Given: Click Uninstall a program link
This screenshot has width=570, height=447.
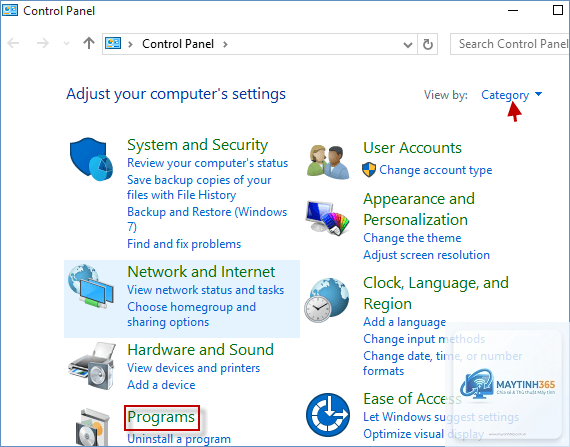Looking at the screenshot, I should (179, 439).
